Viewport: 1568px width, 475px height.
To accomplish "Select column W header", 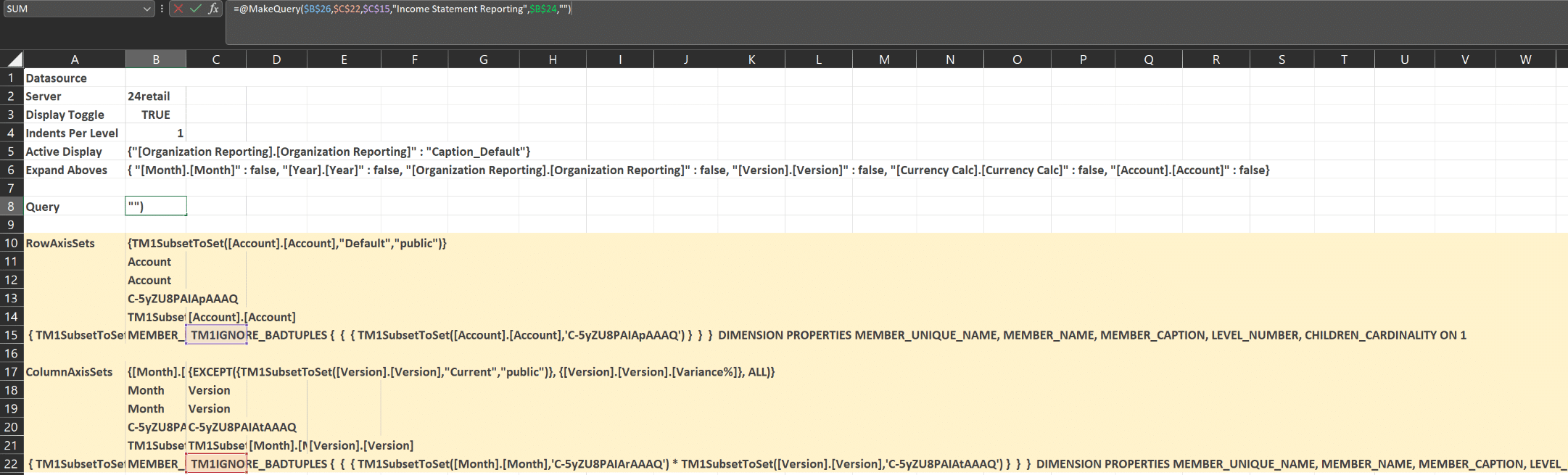I will click(1525, 59).
